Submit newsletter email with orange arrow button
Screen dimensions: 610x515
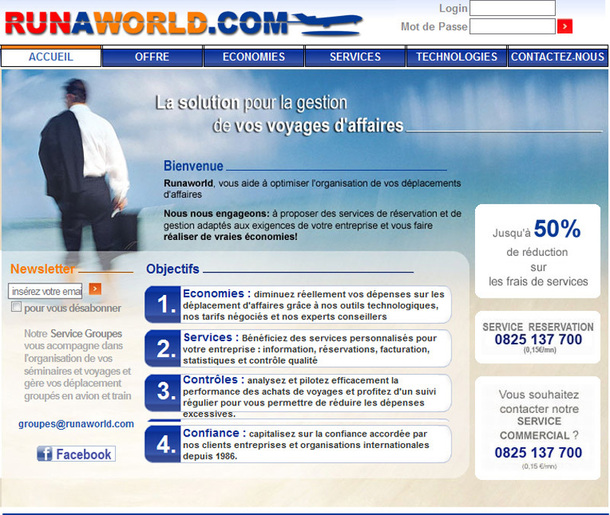point(95,289)
